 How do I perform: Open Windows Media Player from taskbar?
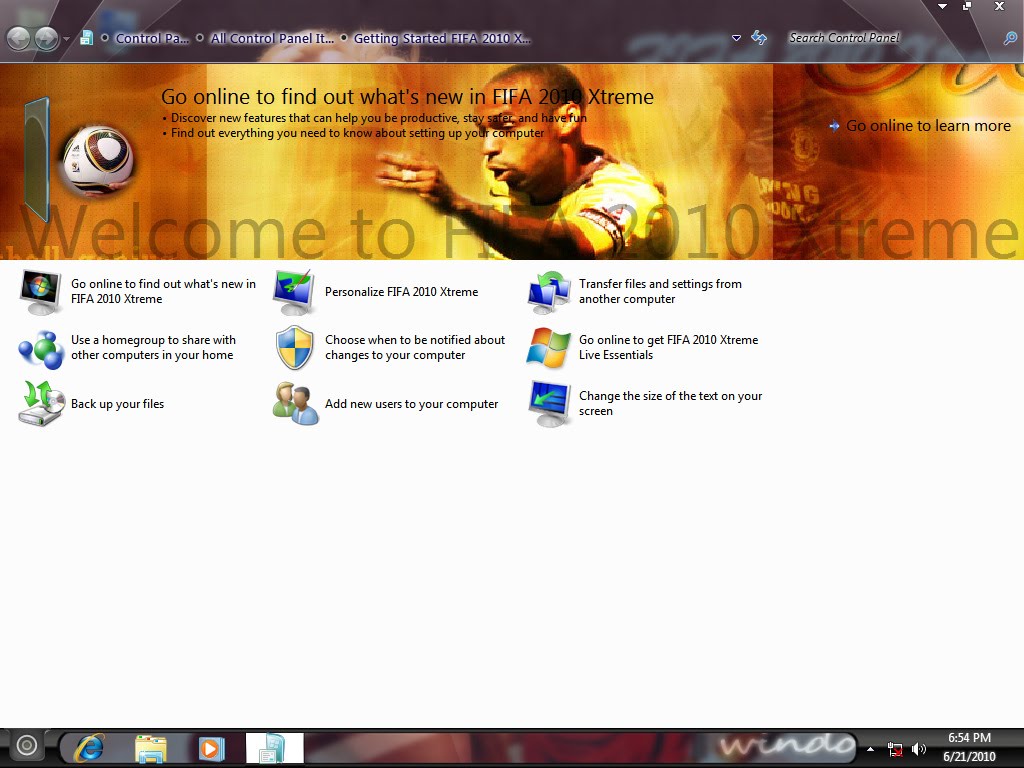pos(211,748)
